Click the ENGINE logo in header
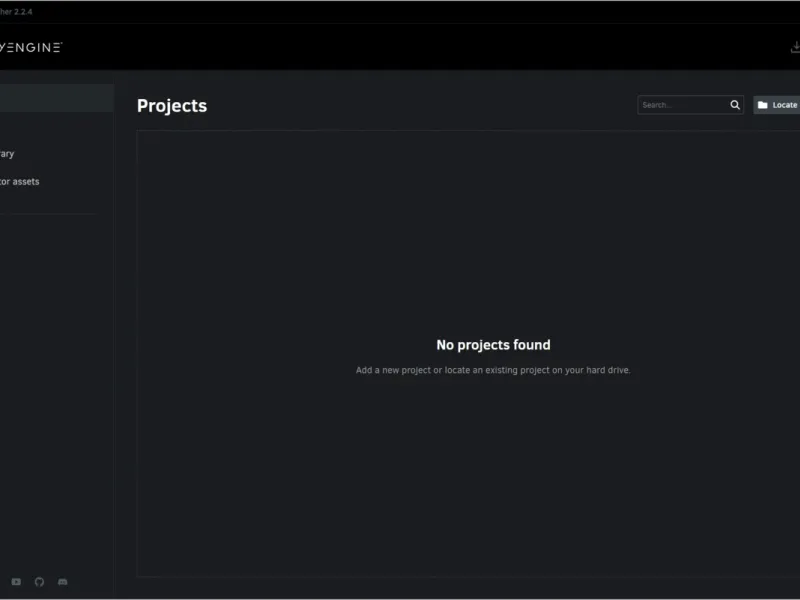Image resolution: width=800 pixels, height=600 pixels. point(31,47)
